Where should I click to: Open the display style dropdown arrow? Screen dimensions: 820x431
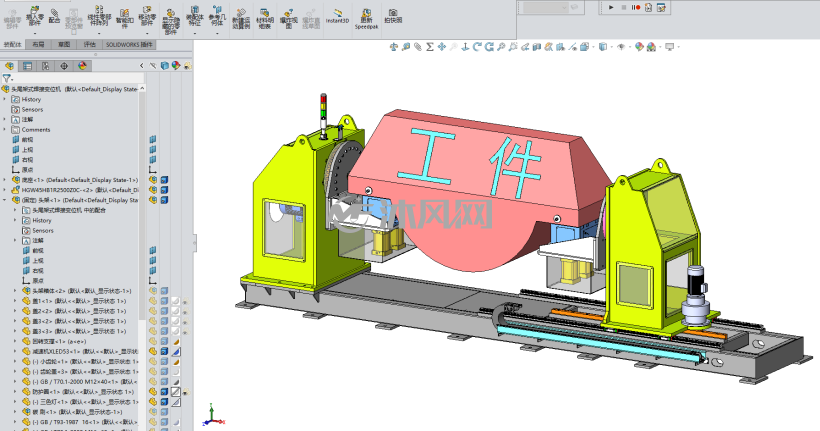[x=611, y=47]
